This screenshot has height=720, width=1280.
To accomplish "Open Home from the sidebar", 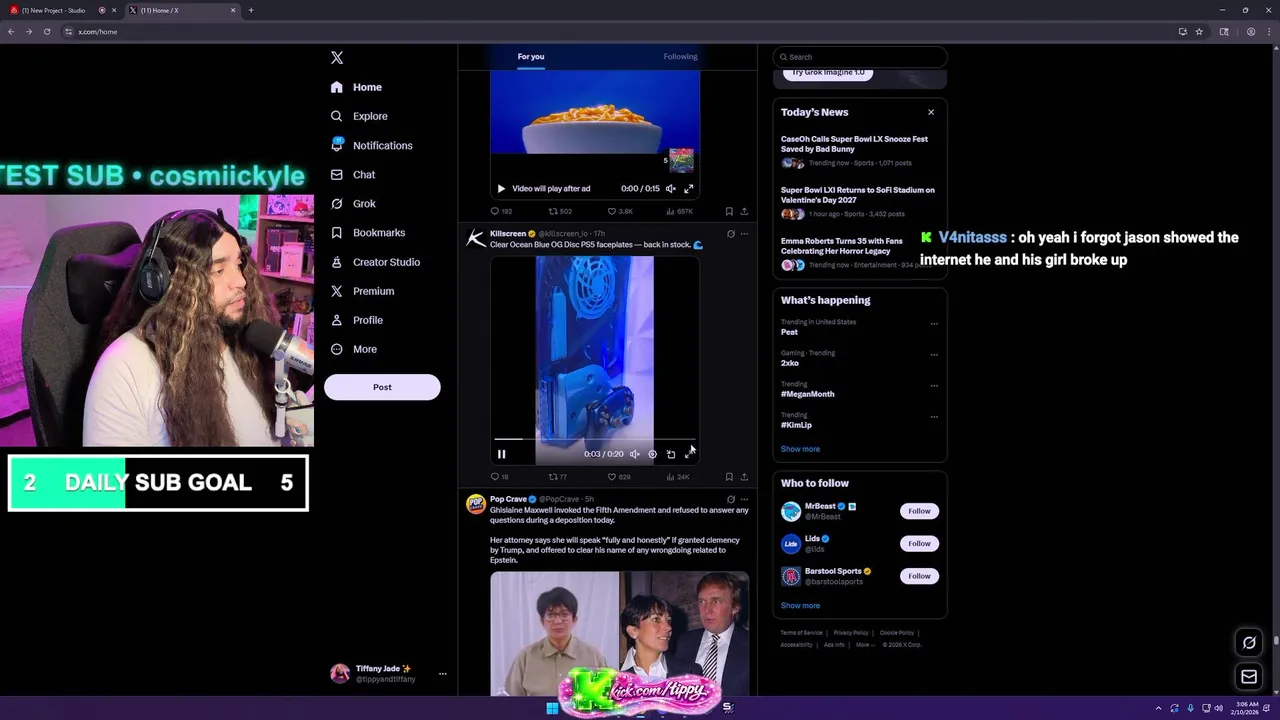I will pos(357,87).
